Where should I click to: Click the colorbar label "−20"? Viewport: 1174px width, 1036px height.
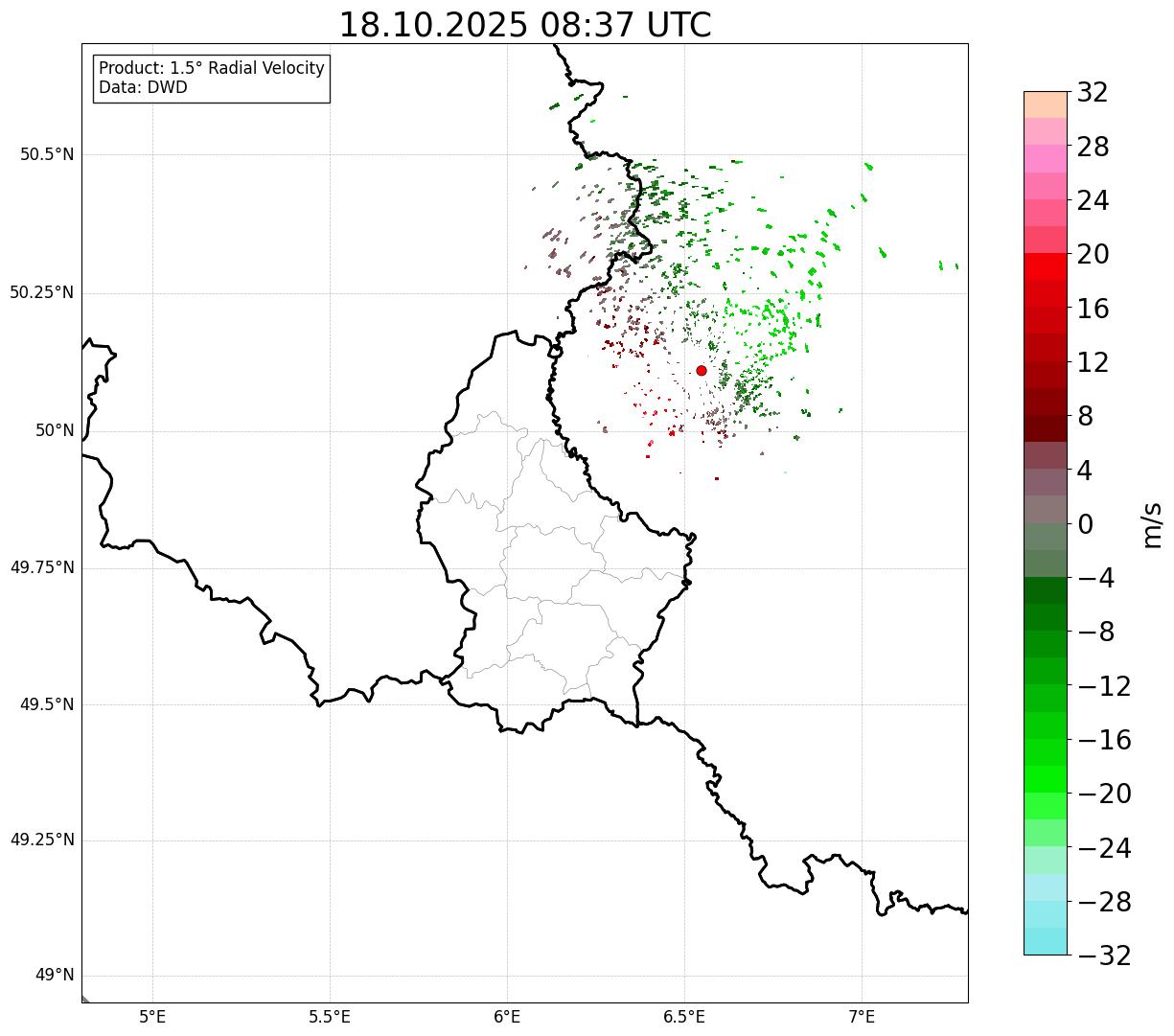click(x=1104, y=794)
